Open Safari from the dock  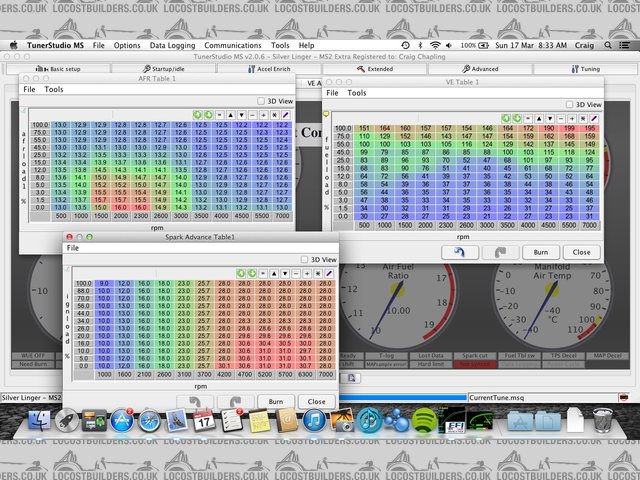149,421
